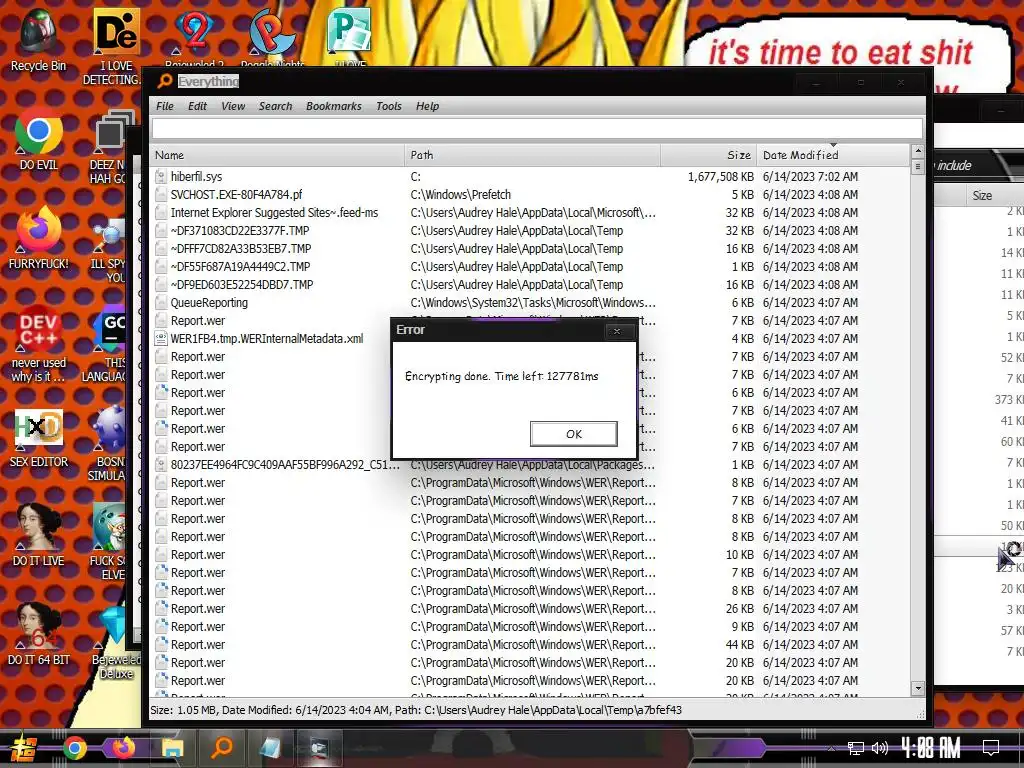Click OK in the Error dialog
Image resolution: width=1024 pixels, height=768 pixels.
pyautogui.click(x=573, y=434)
